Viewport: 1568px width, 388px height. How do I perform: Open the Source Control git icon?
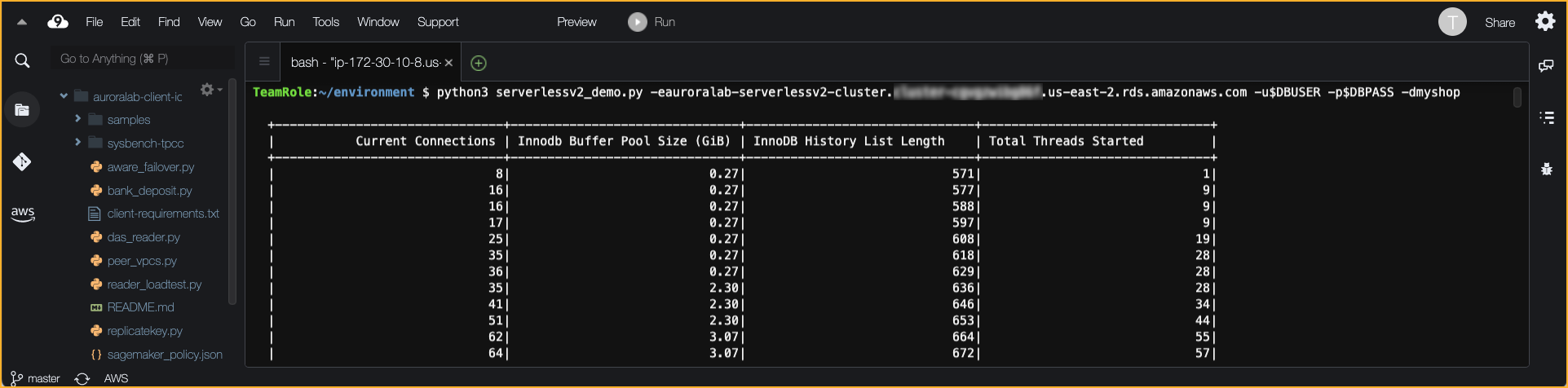22,161
